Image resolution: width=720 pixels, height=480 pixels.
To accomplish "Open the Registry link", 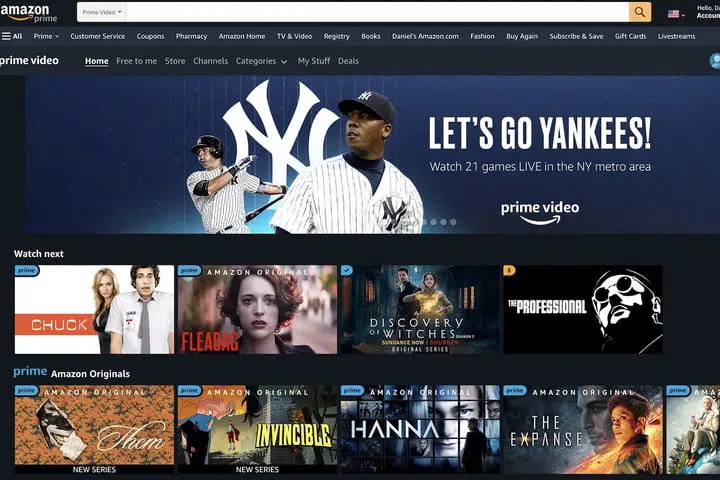I will [x=336, y=36].
